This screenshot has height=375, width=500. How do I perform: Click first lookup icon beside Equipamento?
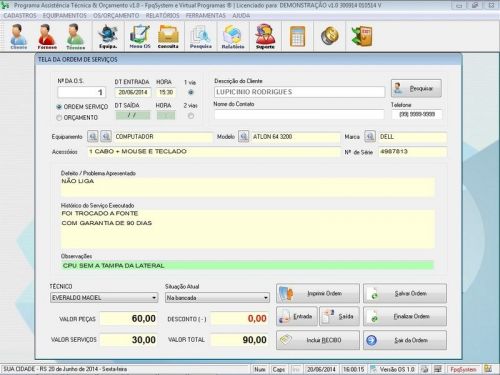93,136
